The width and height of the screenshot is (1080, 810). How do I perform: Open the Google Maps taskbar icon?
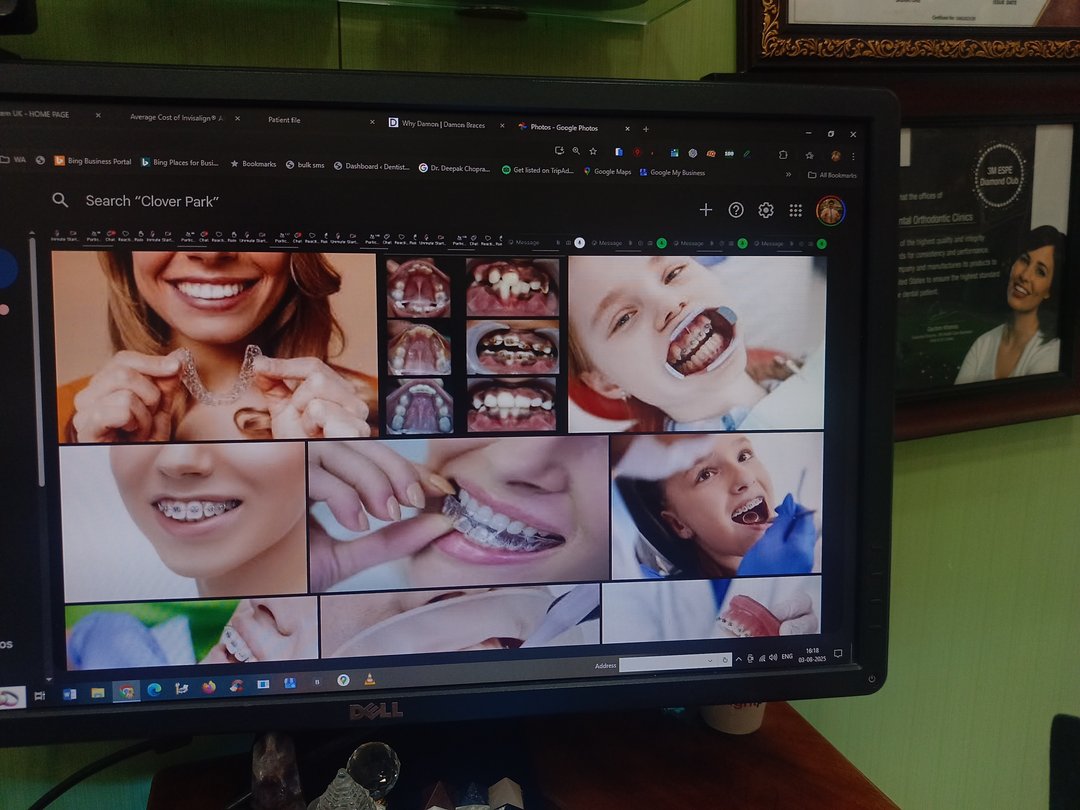343,681
